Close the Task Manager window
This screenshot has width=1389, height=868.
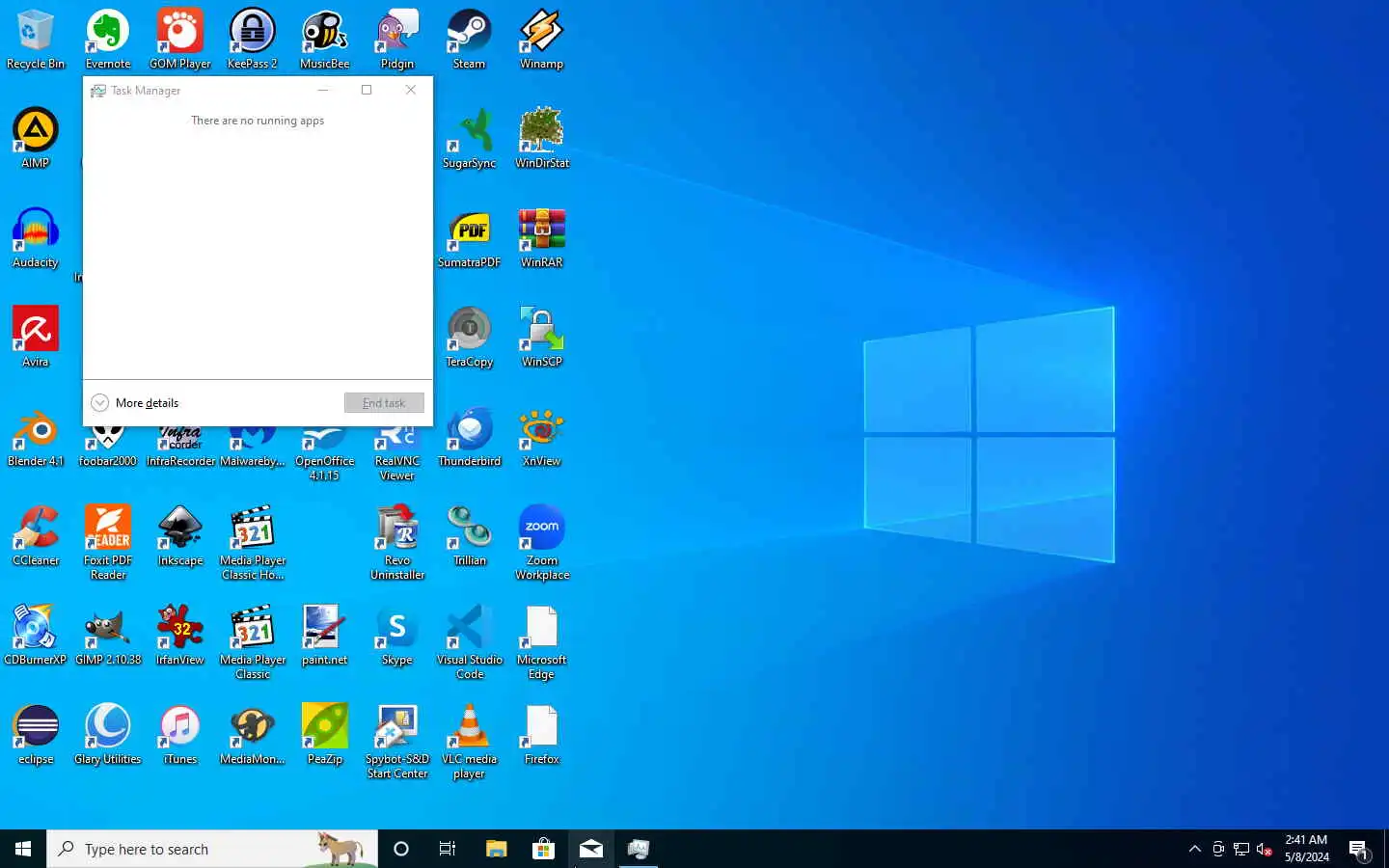pos(411,90)
